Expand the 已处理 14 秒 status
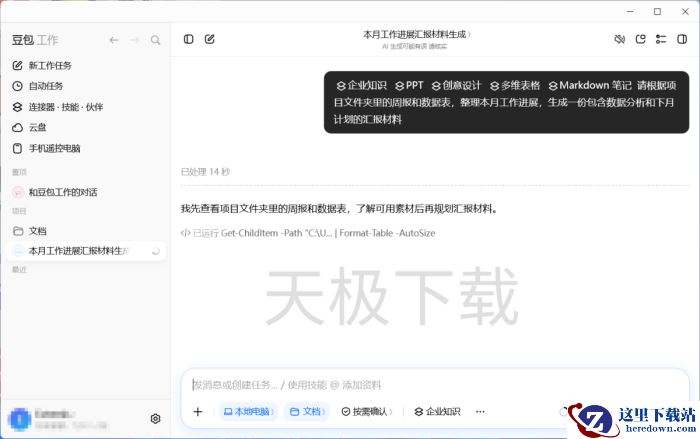This screenshot has width=700, height=439. (205, 172)
